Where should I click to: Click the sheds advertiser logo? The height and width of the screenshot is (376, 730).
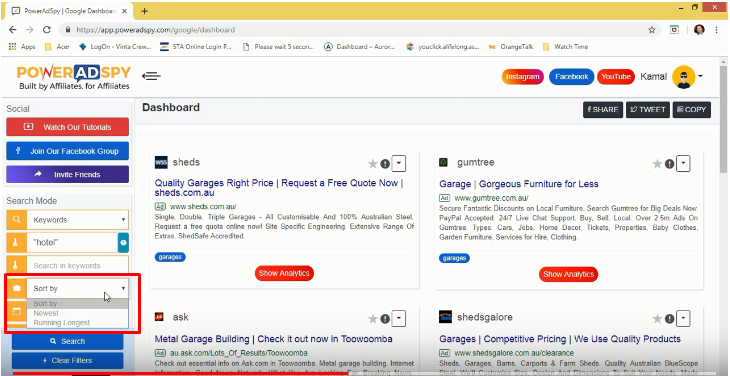161,162
